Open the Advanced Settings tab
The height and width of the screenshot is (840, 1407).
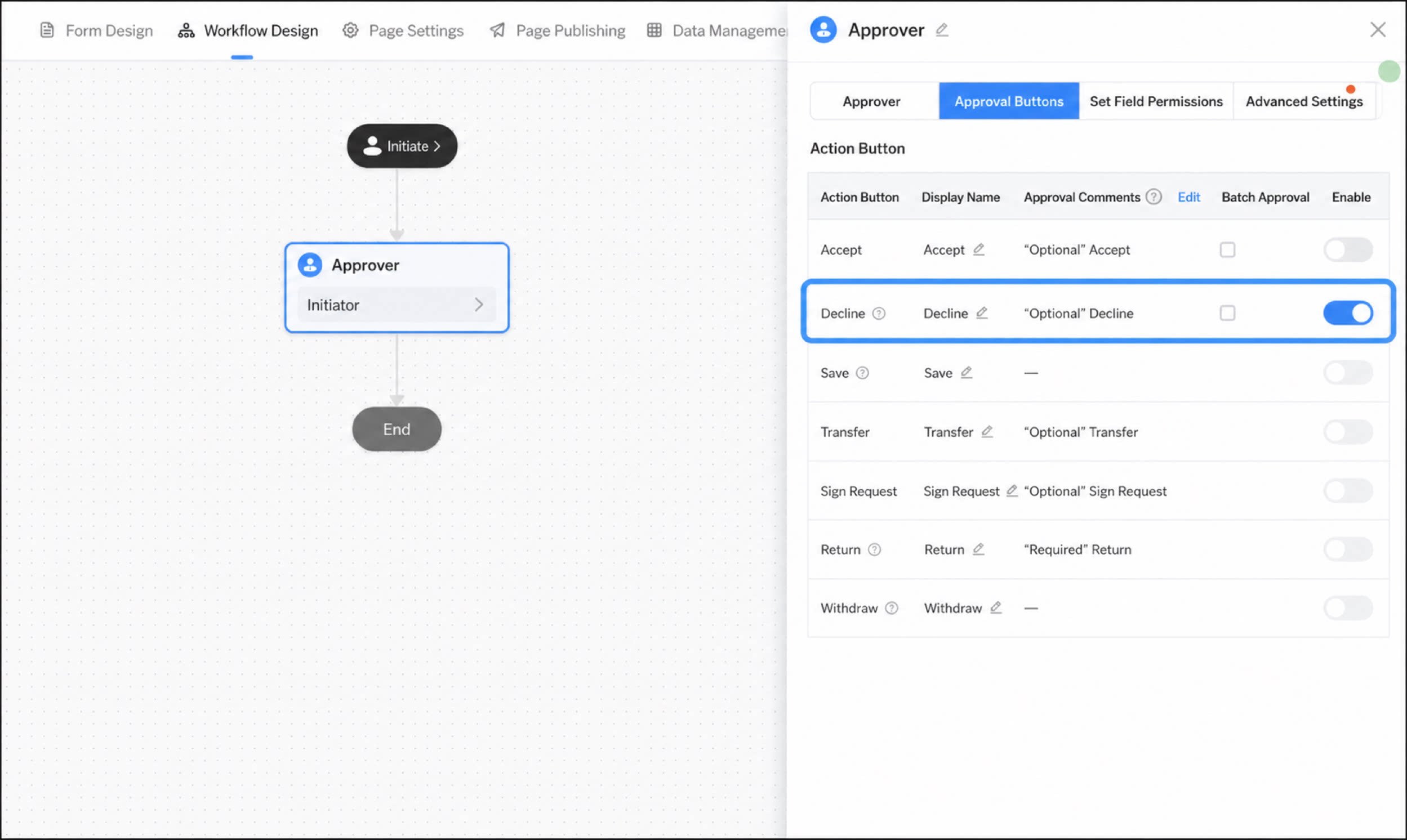point(1304,101)
